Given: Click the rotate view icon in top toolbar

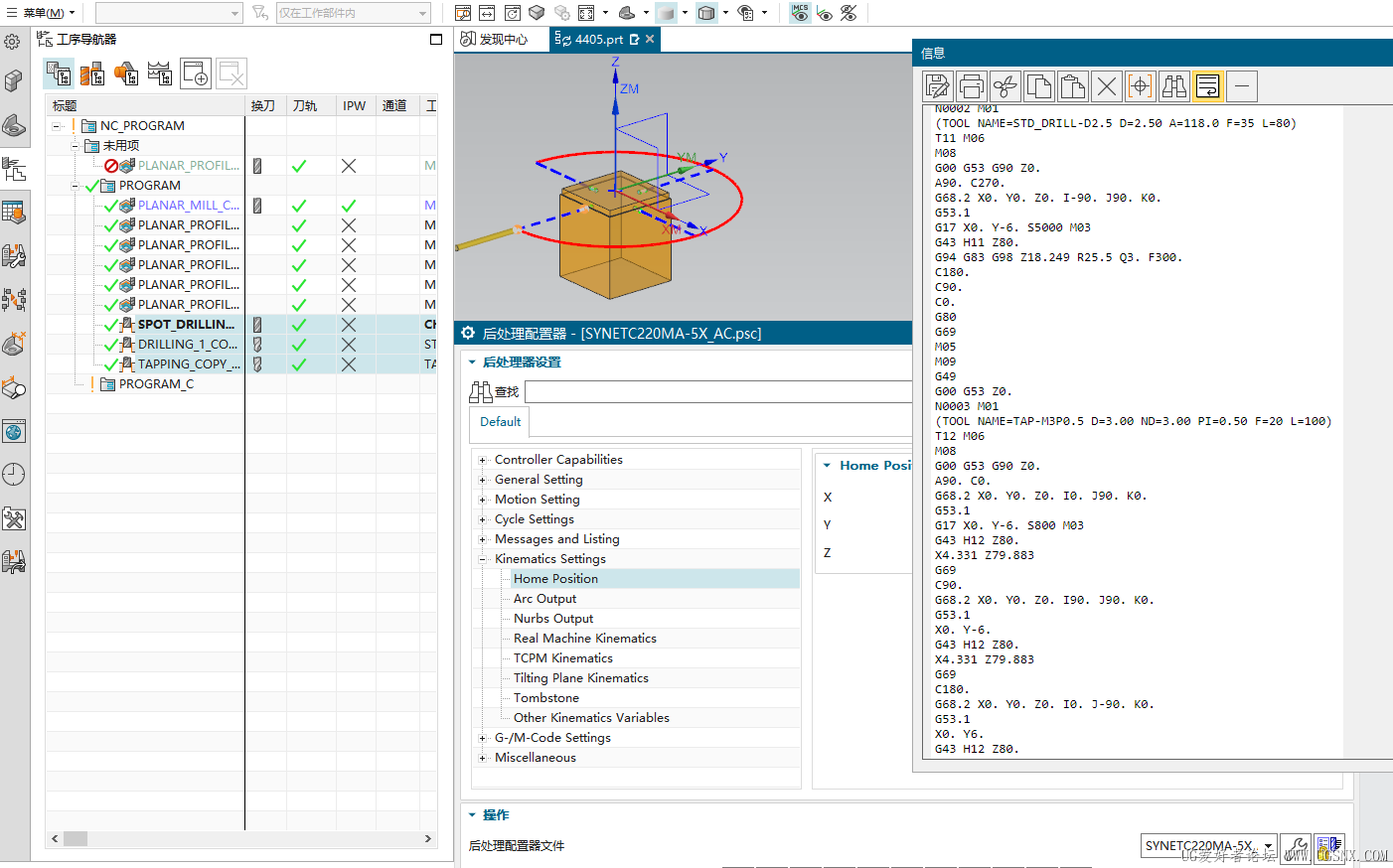Looking at the screenshot, I should (513, 13).
